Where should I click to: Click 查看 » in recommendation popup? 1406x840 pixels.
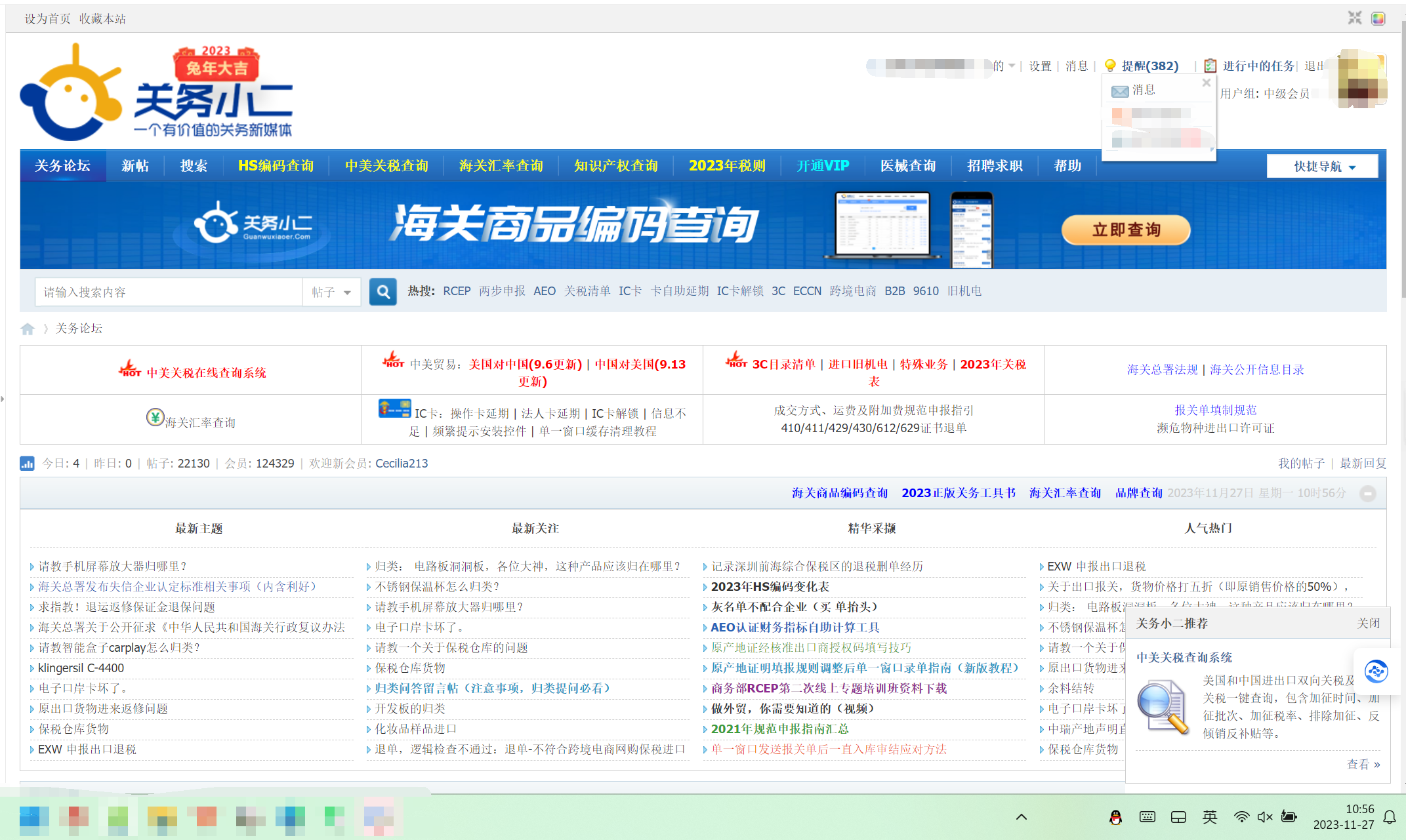point(1363,764)
